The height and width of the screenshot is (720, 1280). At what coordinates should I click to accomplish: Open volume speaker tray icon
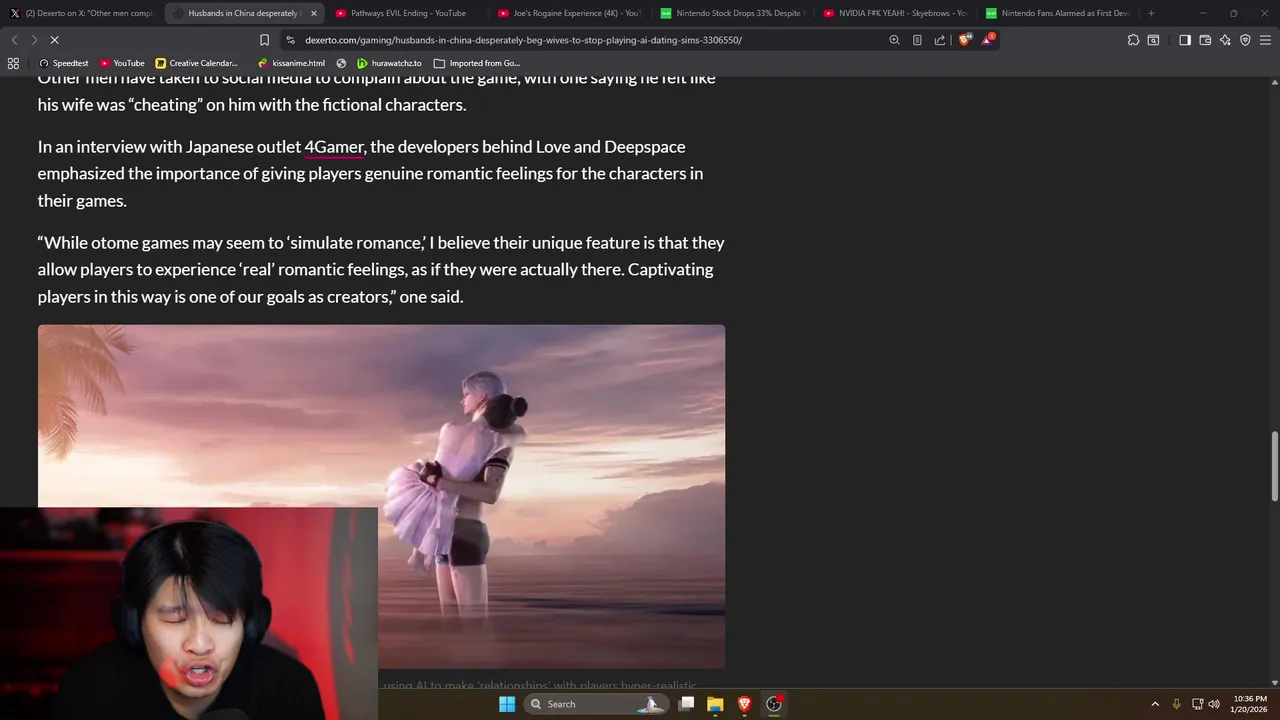(1214, 704)
